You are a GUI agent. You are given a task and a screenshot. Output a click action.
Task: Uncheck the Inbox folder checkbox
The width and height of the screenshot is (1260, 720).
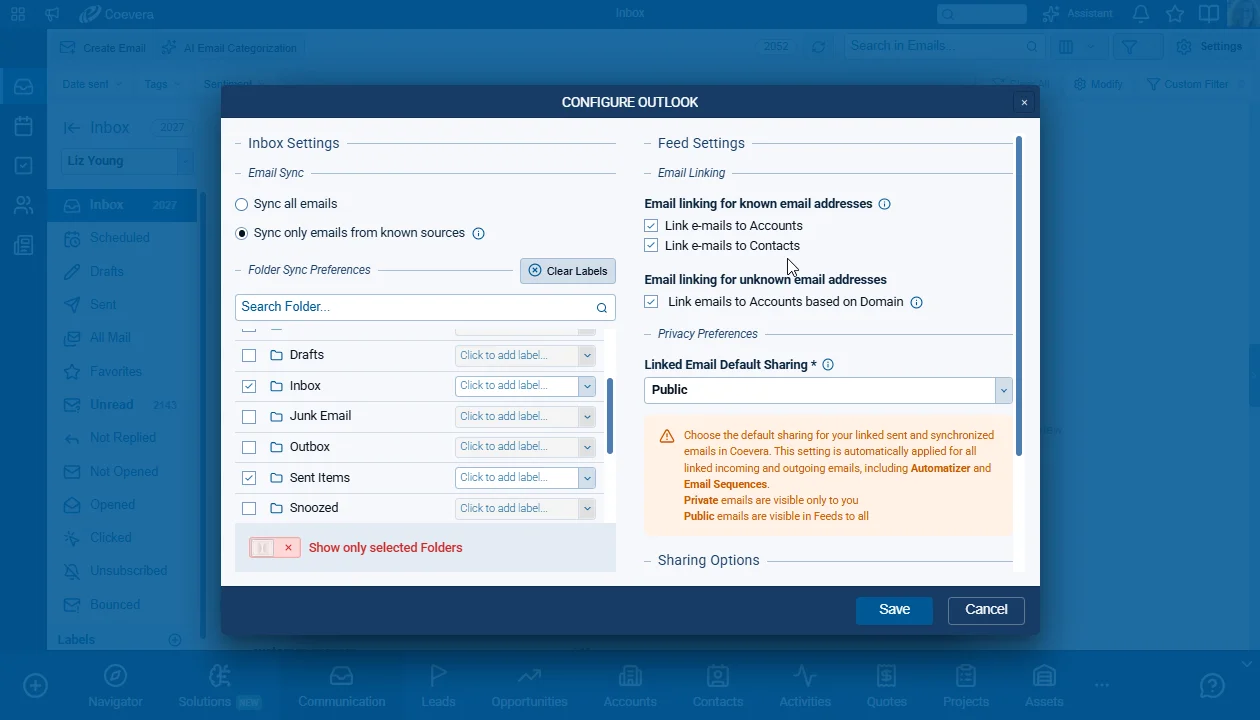pyautogui.click(x=249, y=386)
